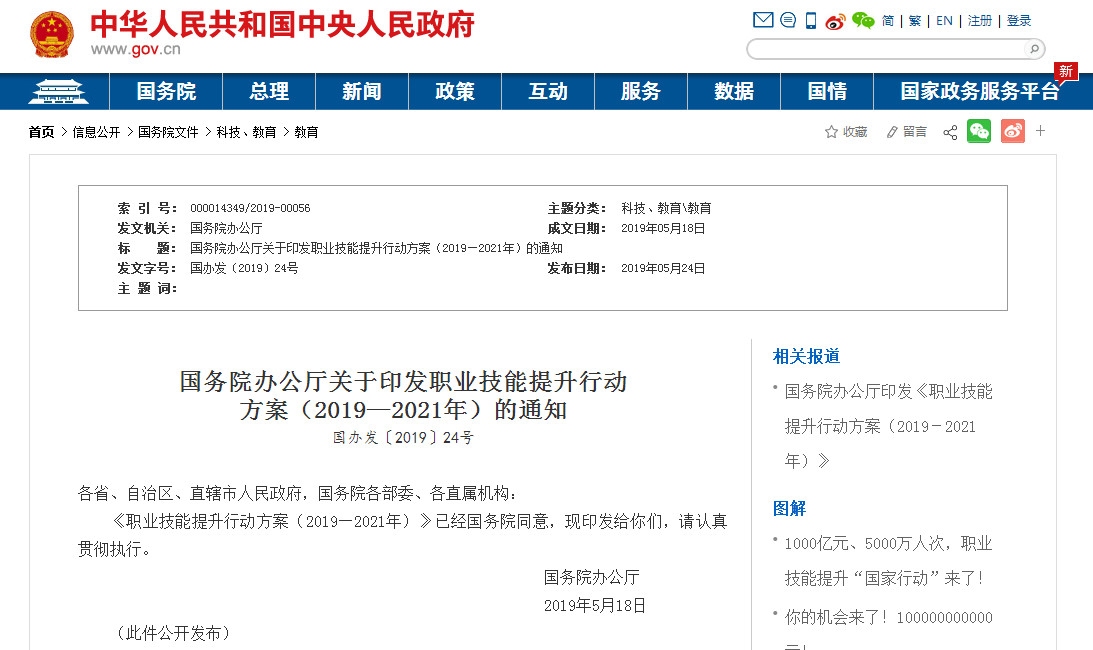Add page to favorites with 收藏 star
Image resolution: width=1093 pixels, height=650 pixels.
click(846, 132)
